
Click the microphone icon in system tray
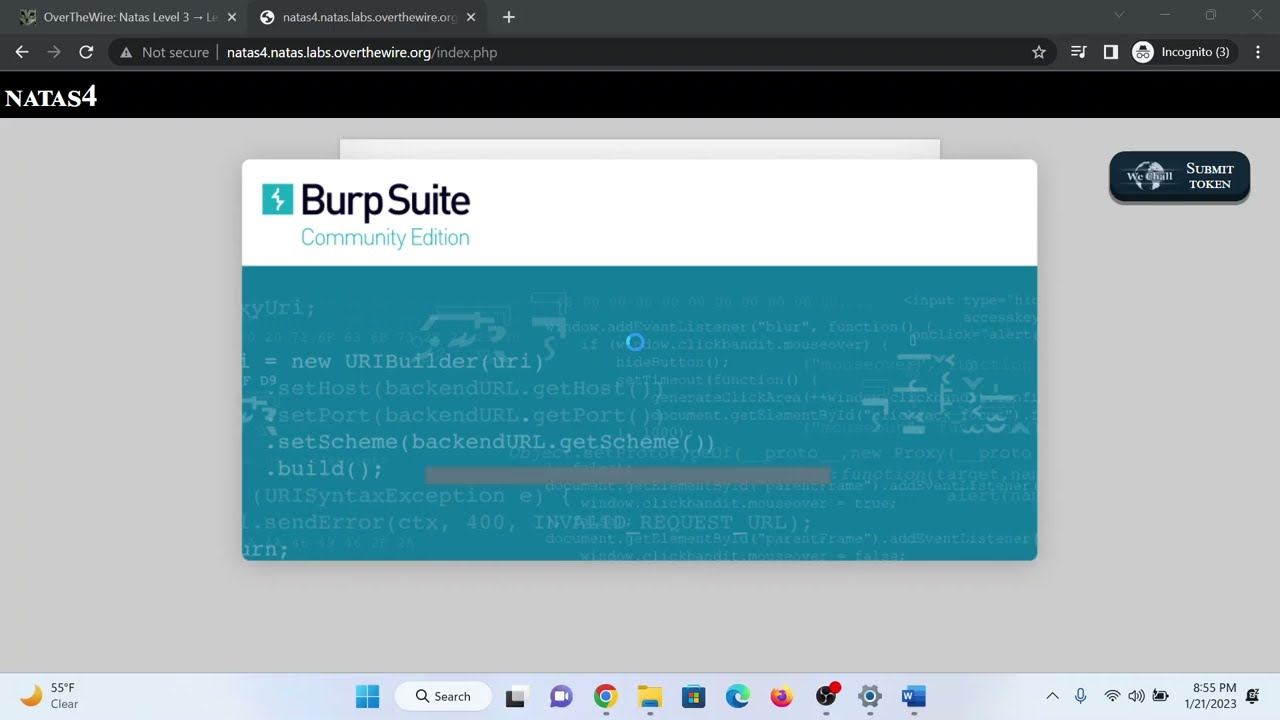[1081, 696]
